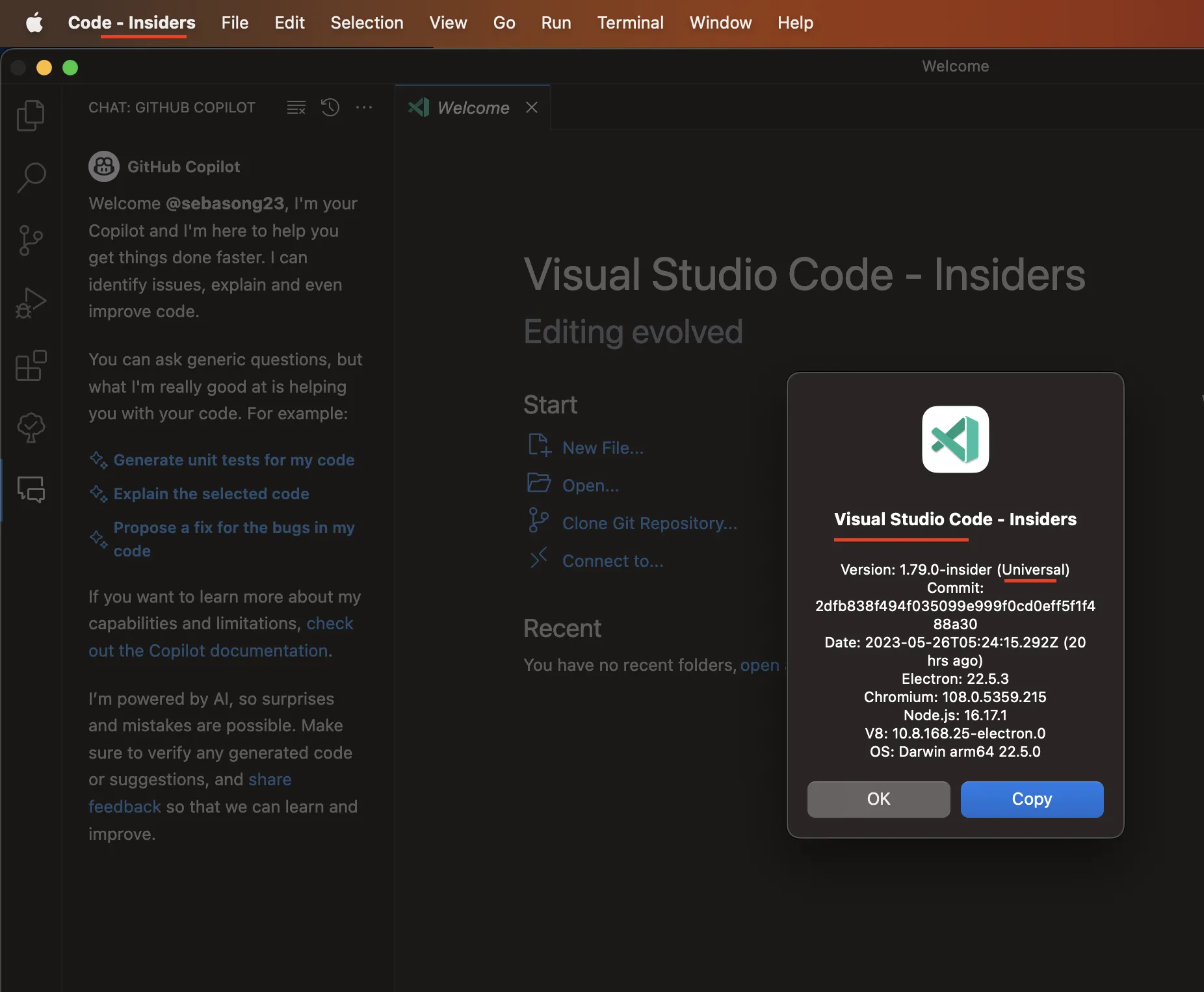
Task: Open the Search view in activity bar
Action: point(31,177)
